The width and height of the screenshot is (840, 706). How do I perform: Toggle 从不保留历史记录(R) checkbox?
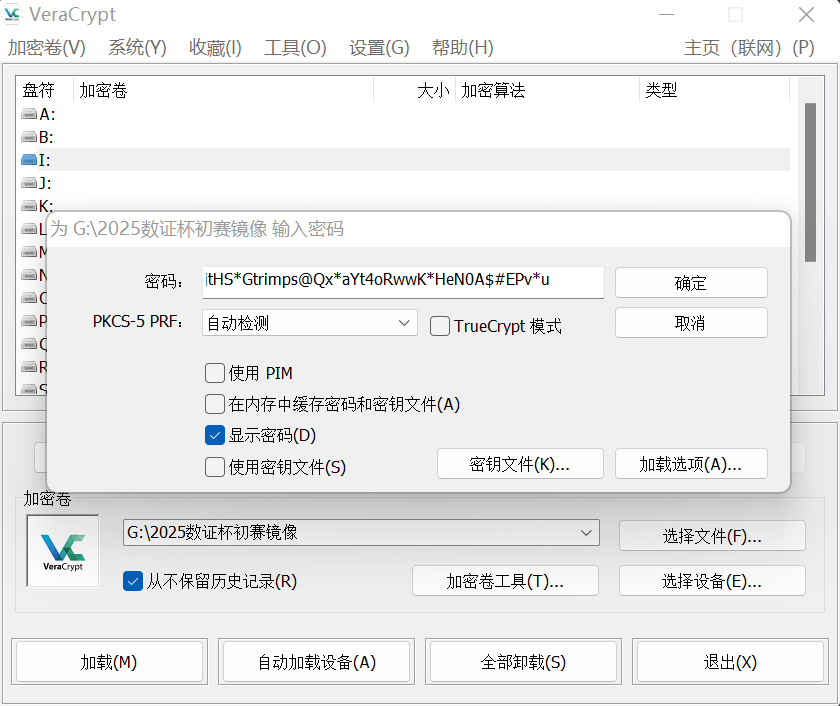point(133,581)
